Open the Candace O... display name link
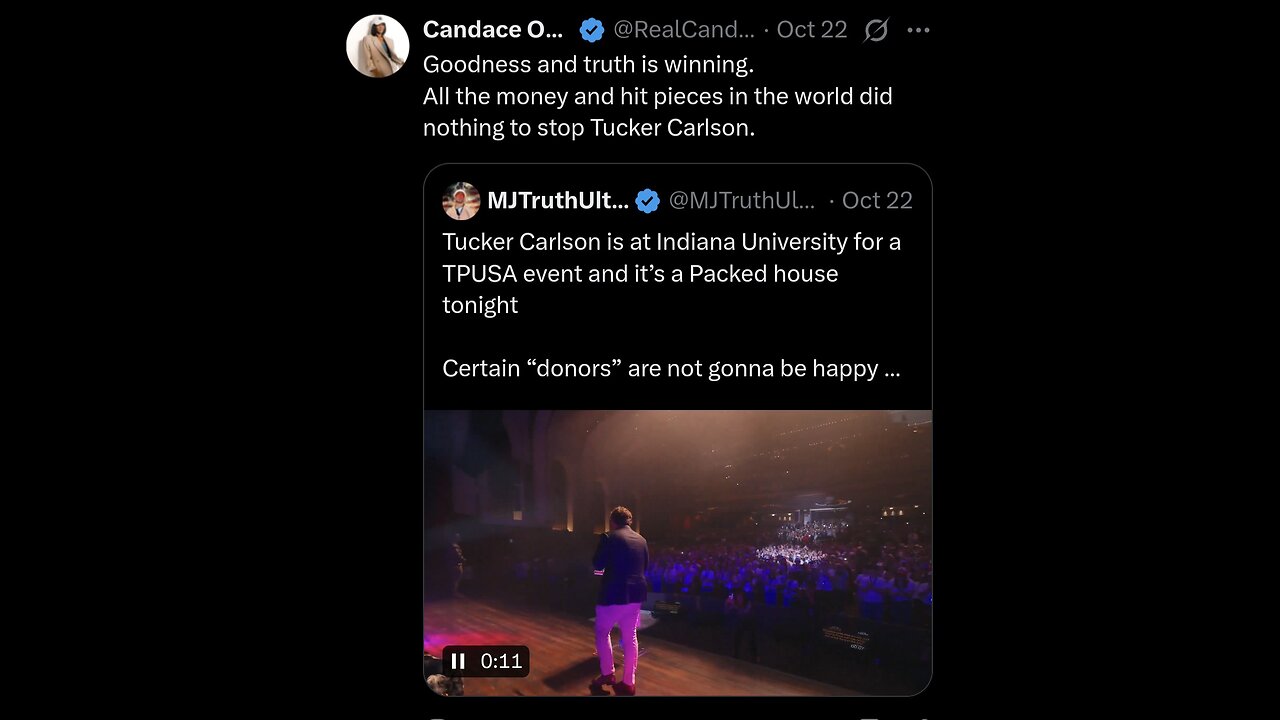Viewport: 1280px width, 720px height. (x=493, y=30)
